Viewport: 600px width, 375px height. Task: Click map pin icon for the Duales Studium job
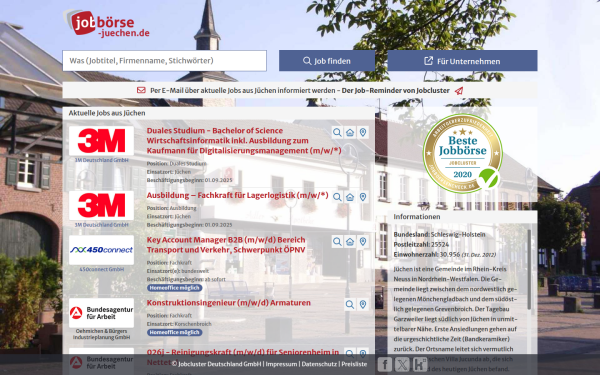[x=363, y=132]
